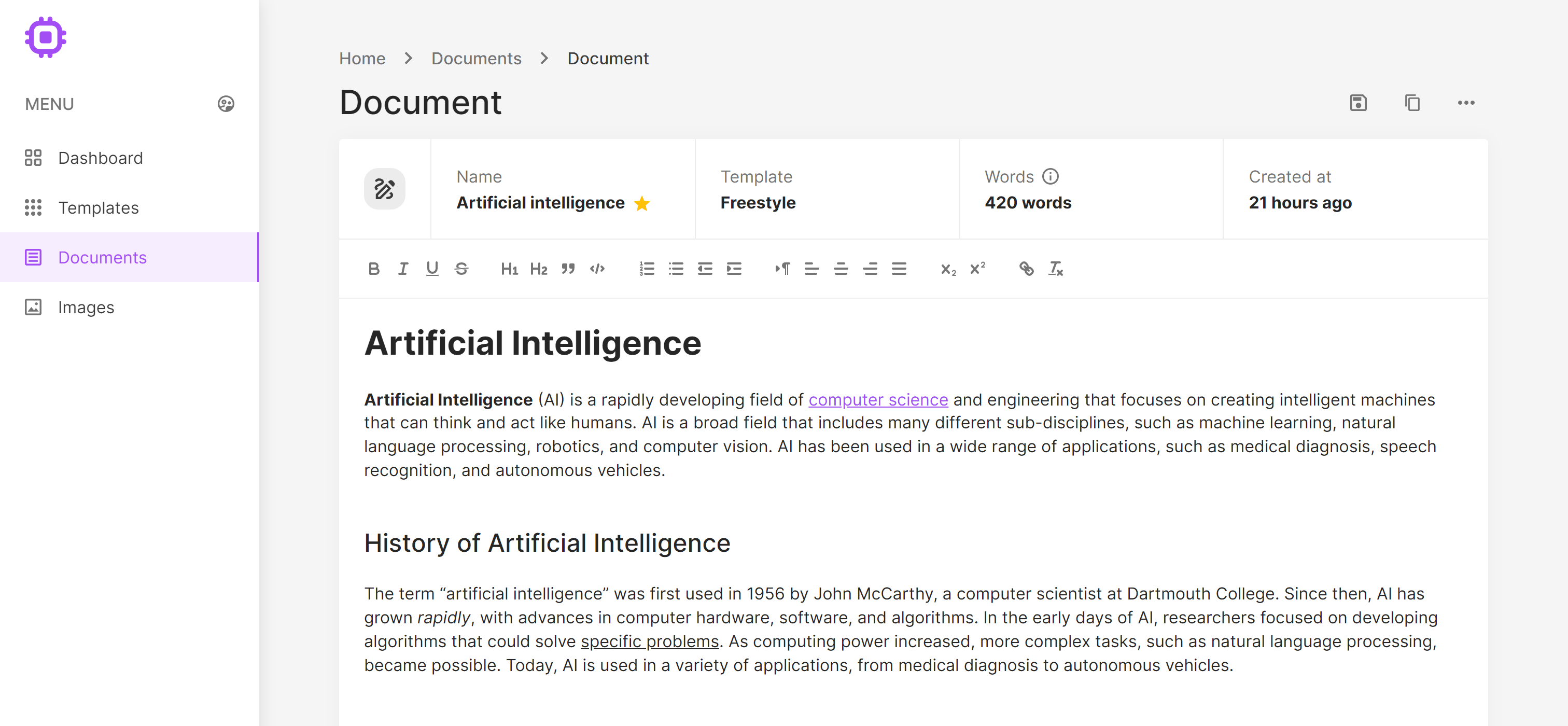Image resolution: width=1568 pixels, height=726 pixels.
Task: Open the breadcrumb Documents dropdown
Action: click(475, 58)
